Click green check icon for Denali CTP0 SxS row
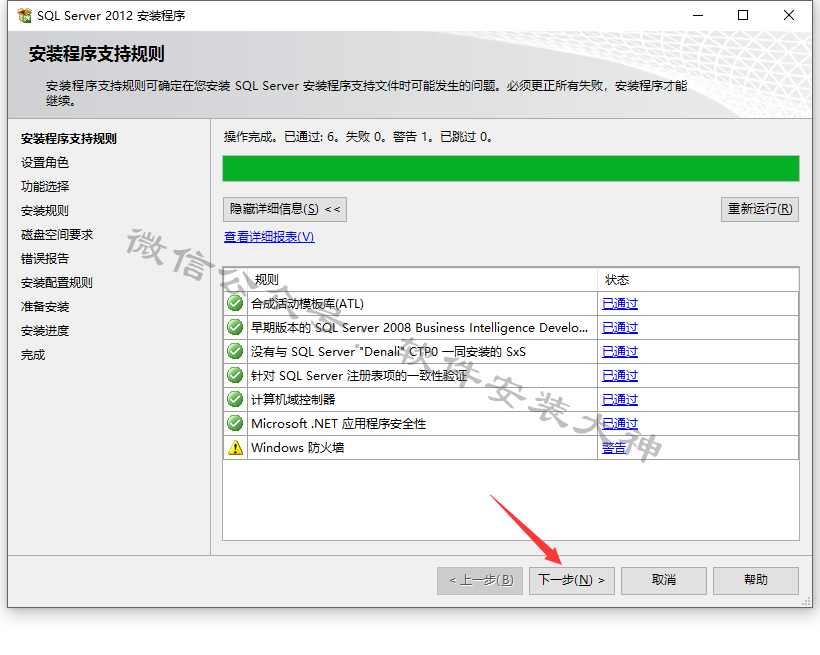The height and width of the screenshot is (655, 820). point(235,352)
